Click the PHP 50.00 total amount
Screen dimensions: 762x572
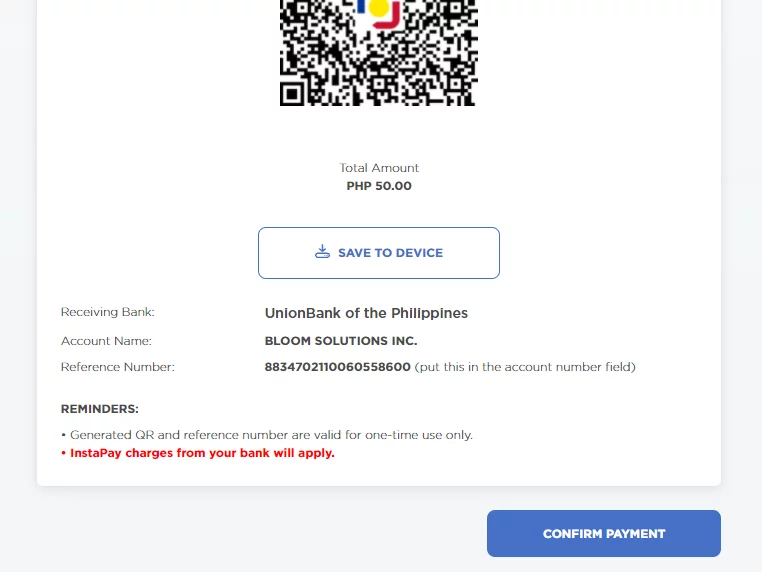379,186
